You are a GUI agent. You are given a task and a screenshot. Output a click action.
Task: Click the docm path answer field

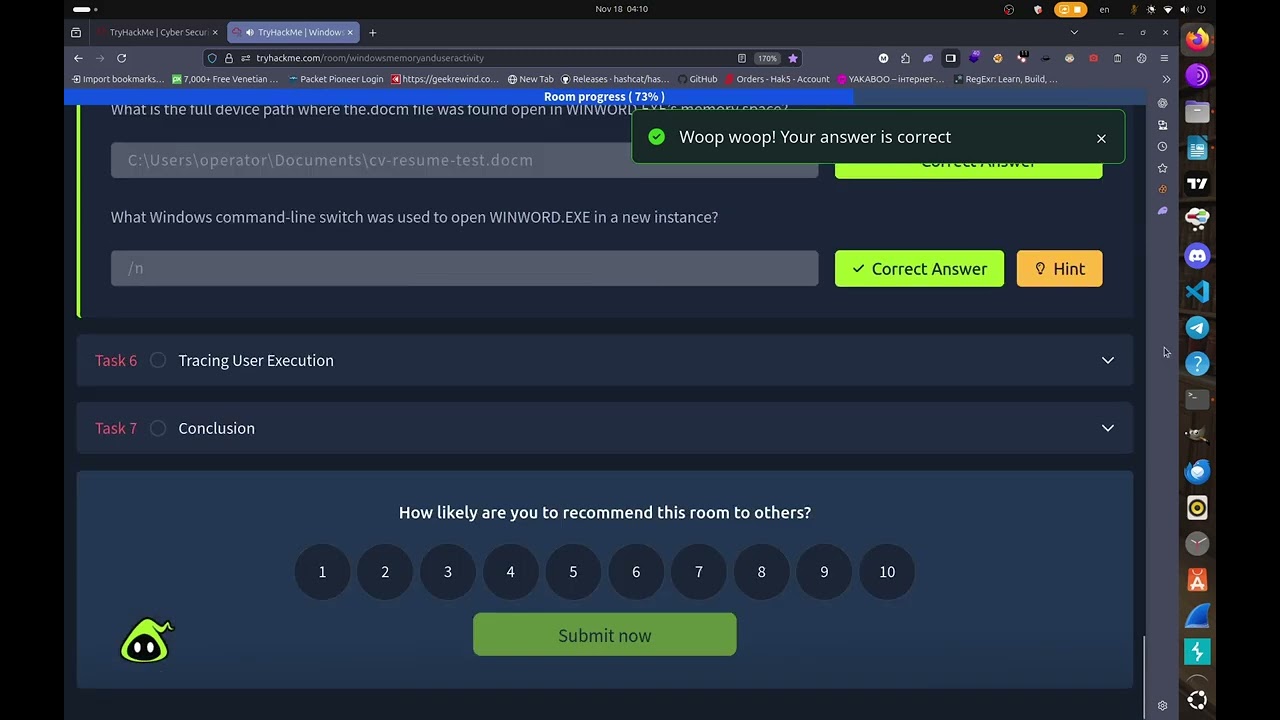point(464,160)
